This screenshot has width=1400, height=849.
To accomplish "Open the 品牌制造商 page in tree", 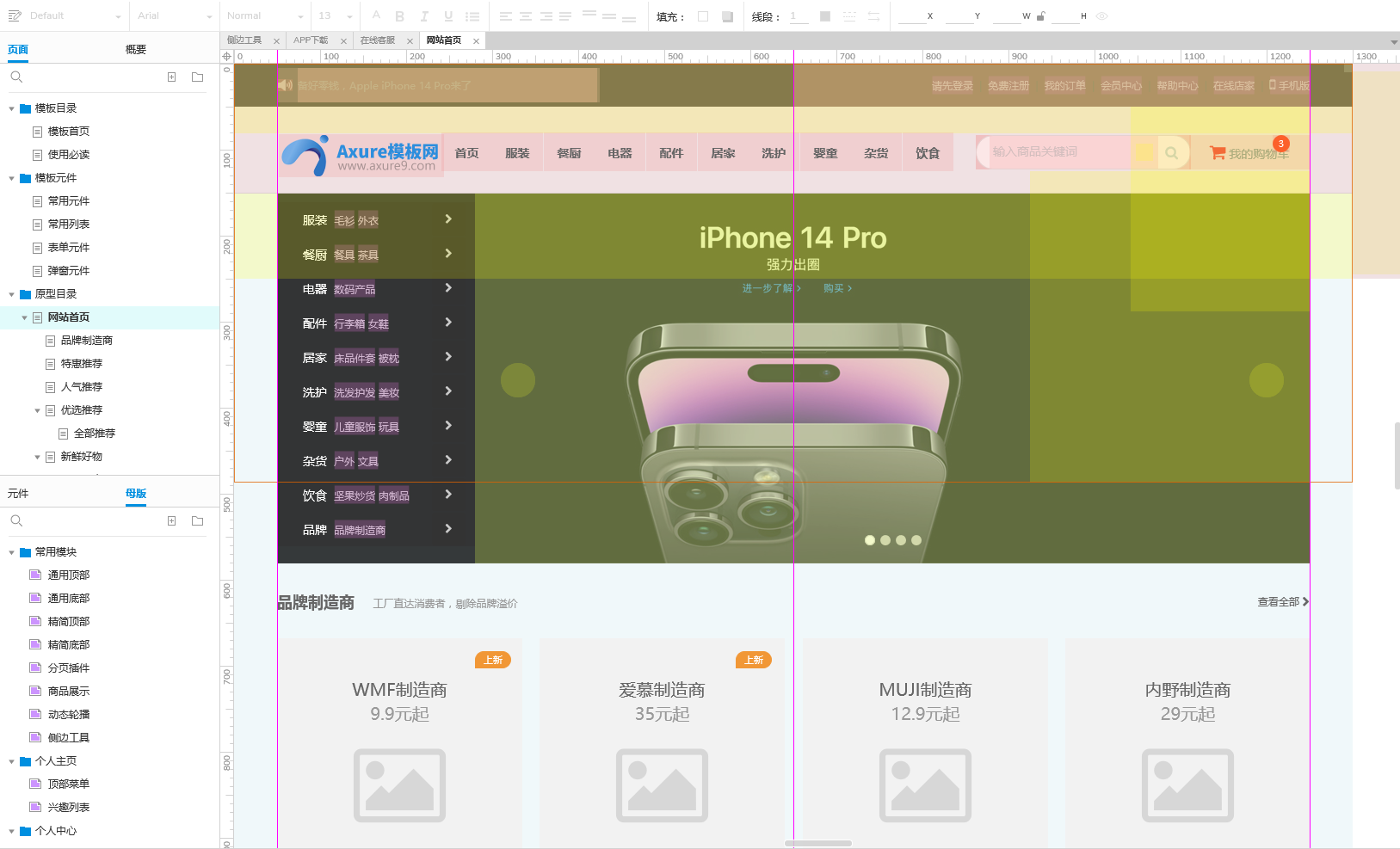I will (86, 341).
